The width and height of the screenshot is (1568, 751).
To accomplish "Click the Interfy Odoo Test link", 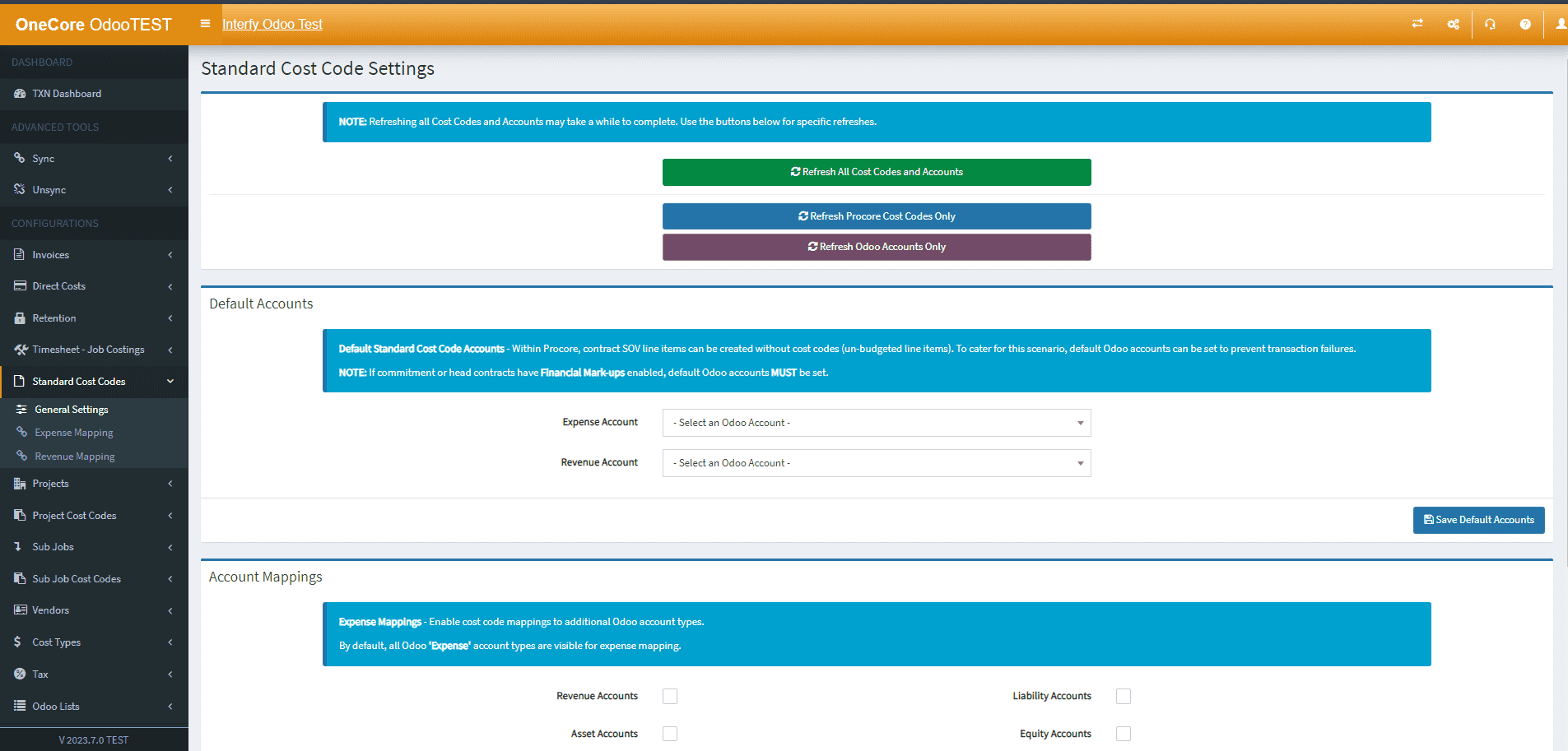I will (272, 24).
